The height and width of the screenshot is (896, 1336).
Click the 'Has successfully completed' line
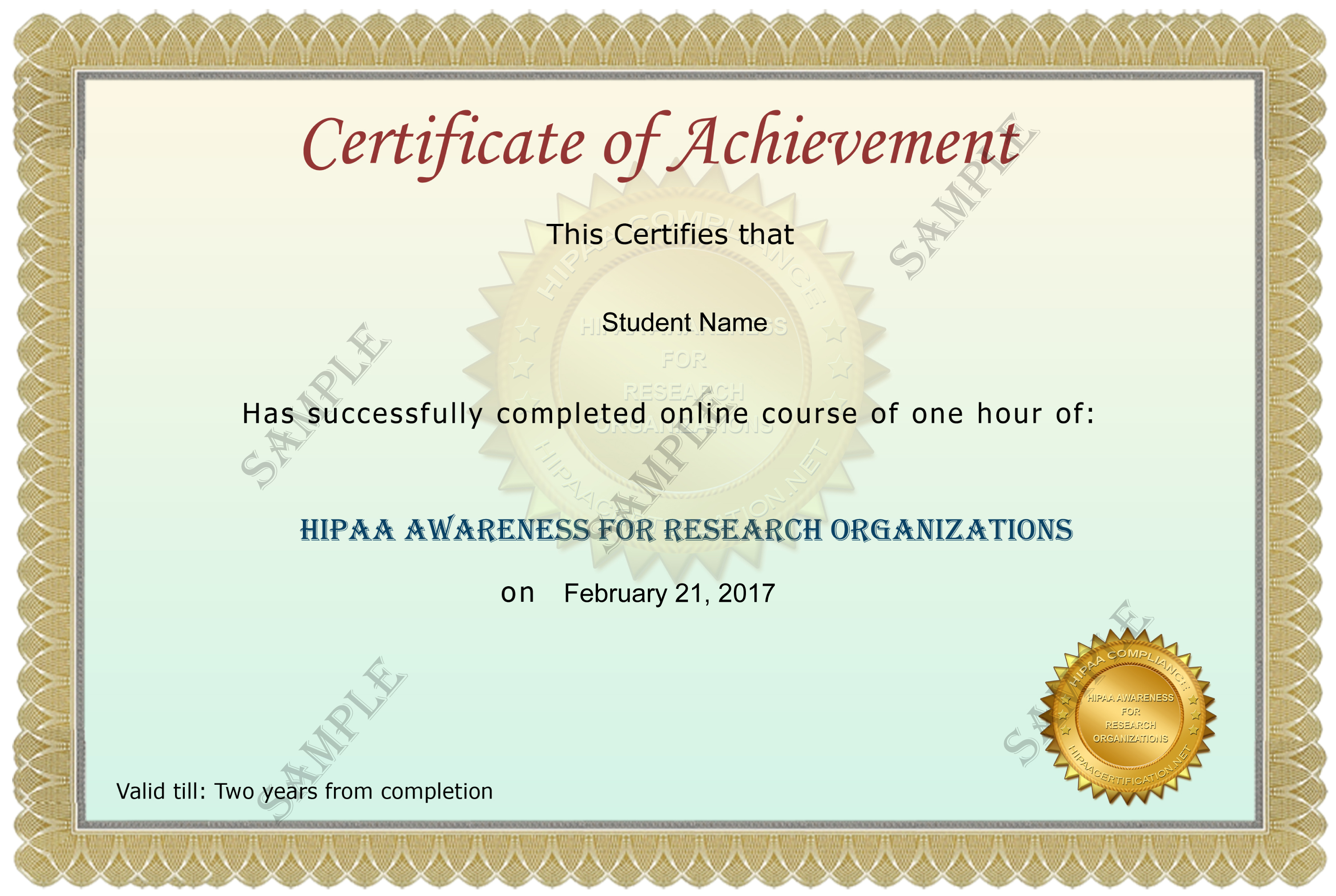667,413
